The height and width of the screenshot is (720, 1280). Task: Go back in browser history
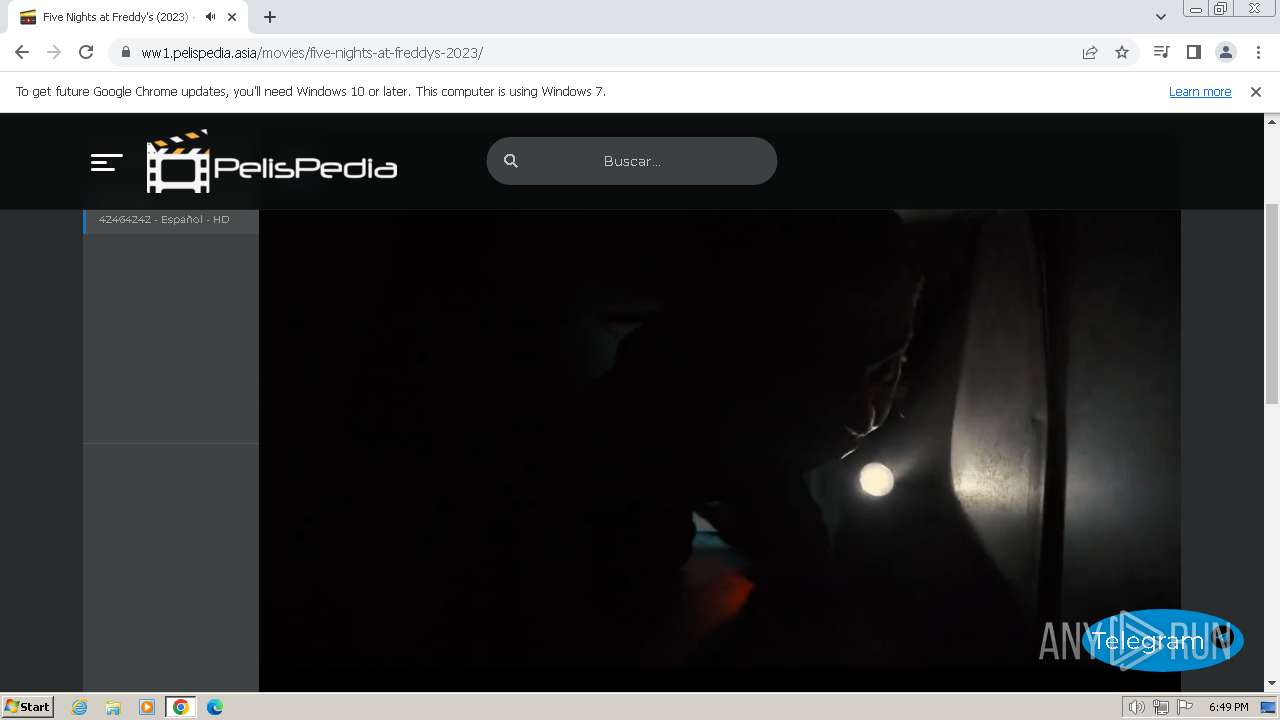coord(22,52)
